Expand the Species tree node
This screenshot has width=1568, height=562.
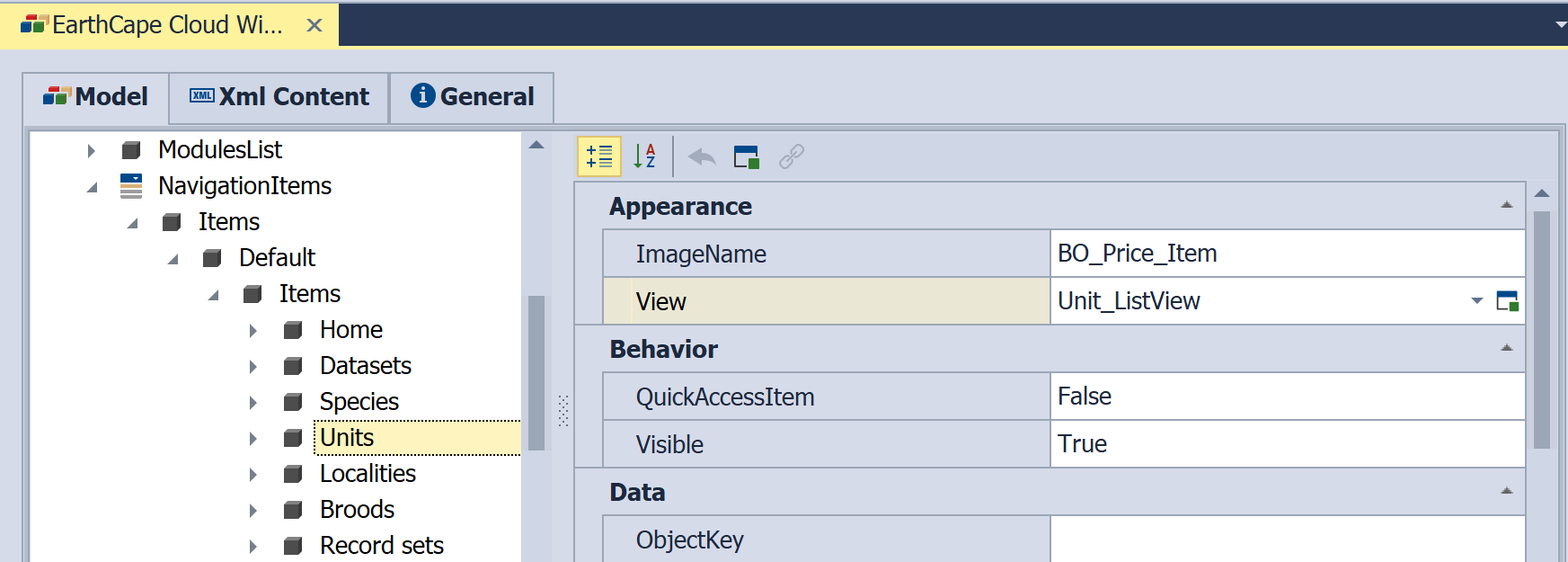[252, 402]
